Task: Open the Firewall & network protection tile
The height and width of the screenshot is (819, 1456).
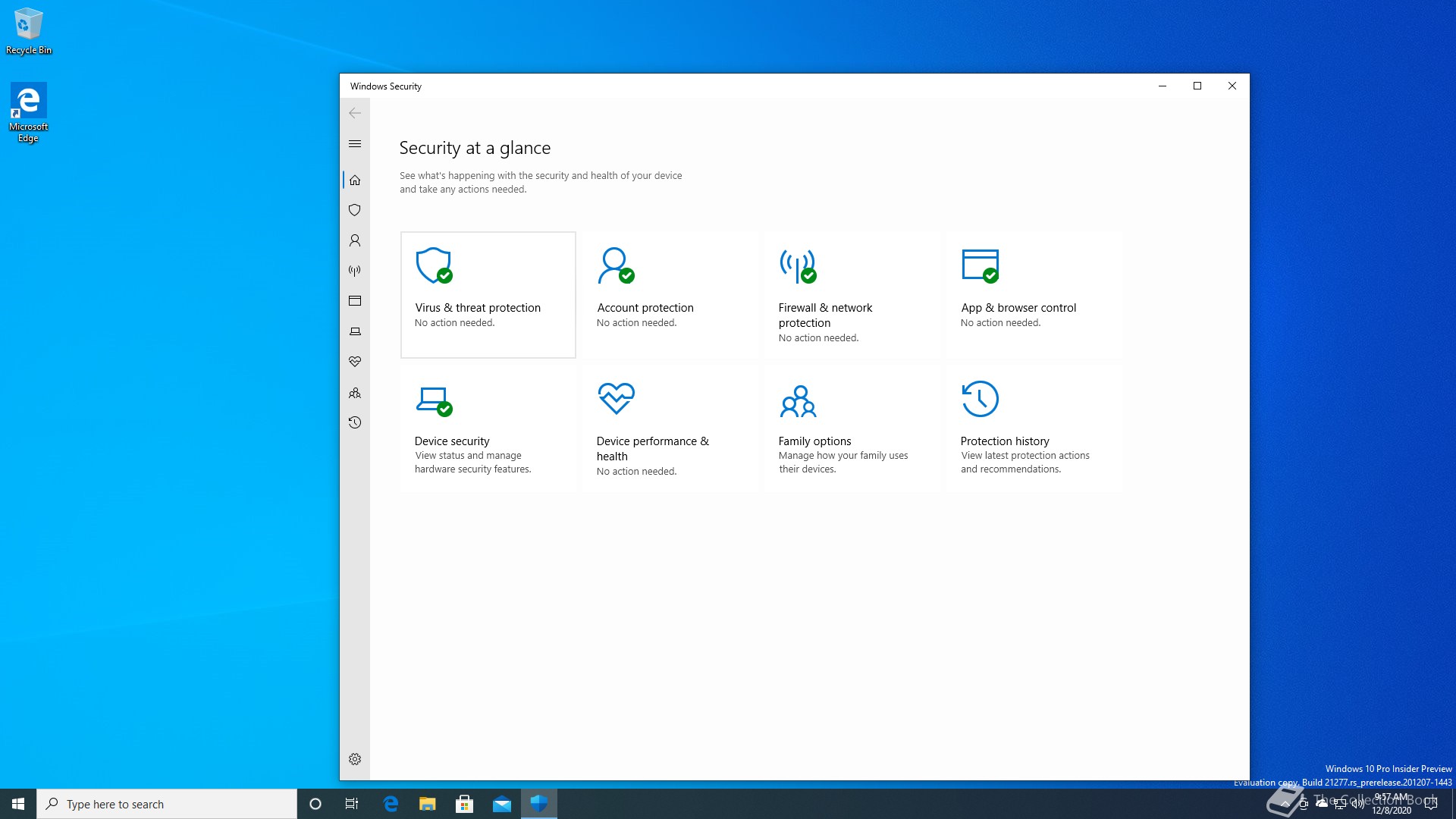Action: [x=852, y=294]
